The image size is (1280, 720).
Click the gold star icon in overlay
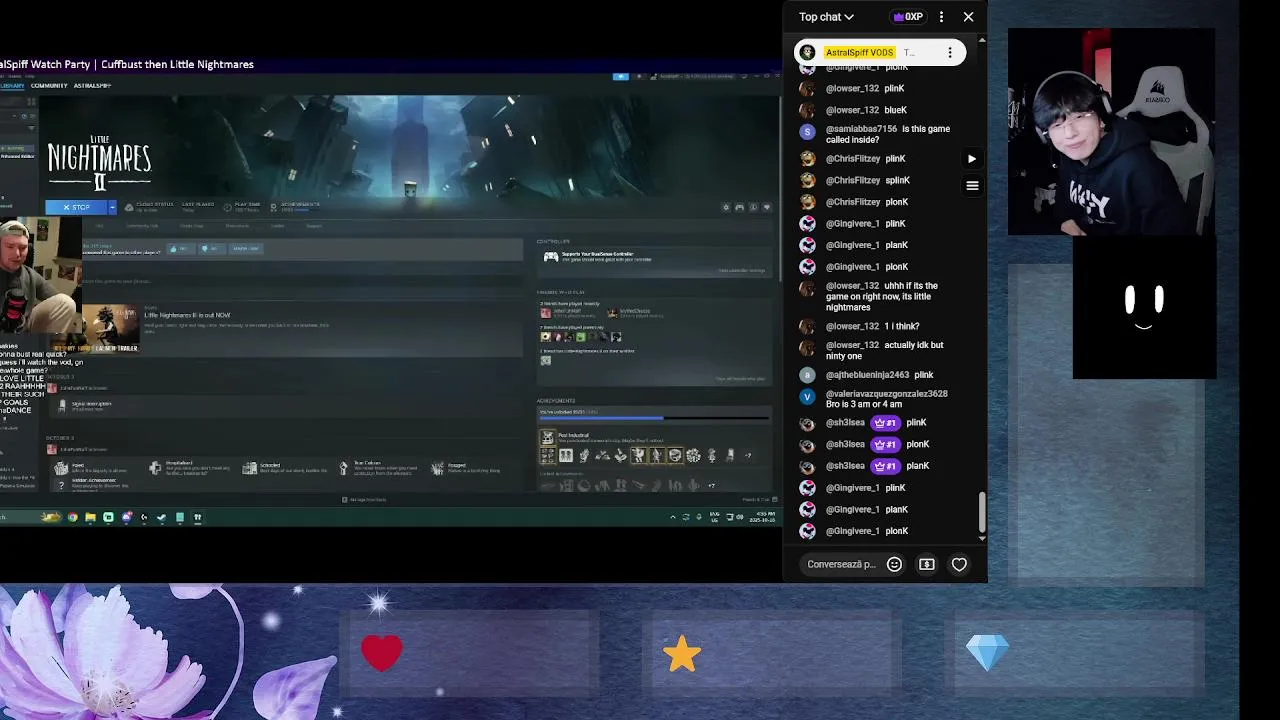(x=682, y=654)
